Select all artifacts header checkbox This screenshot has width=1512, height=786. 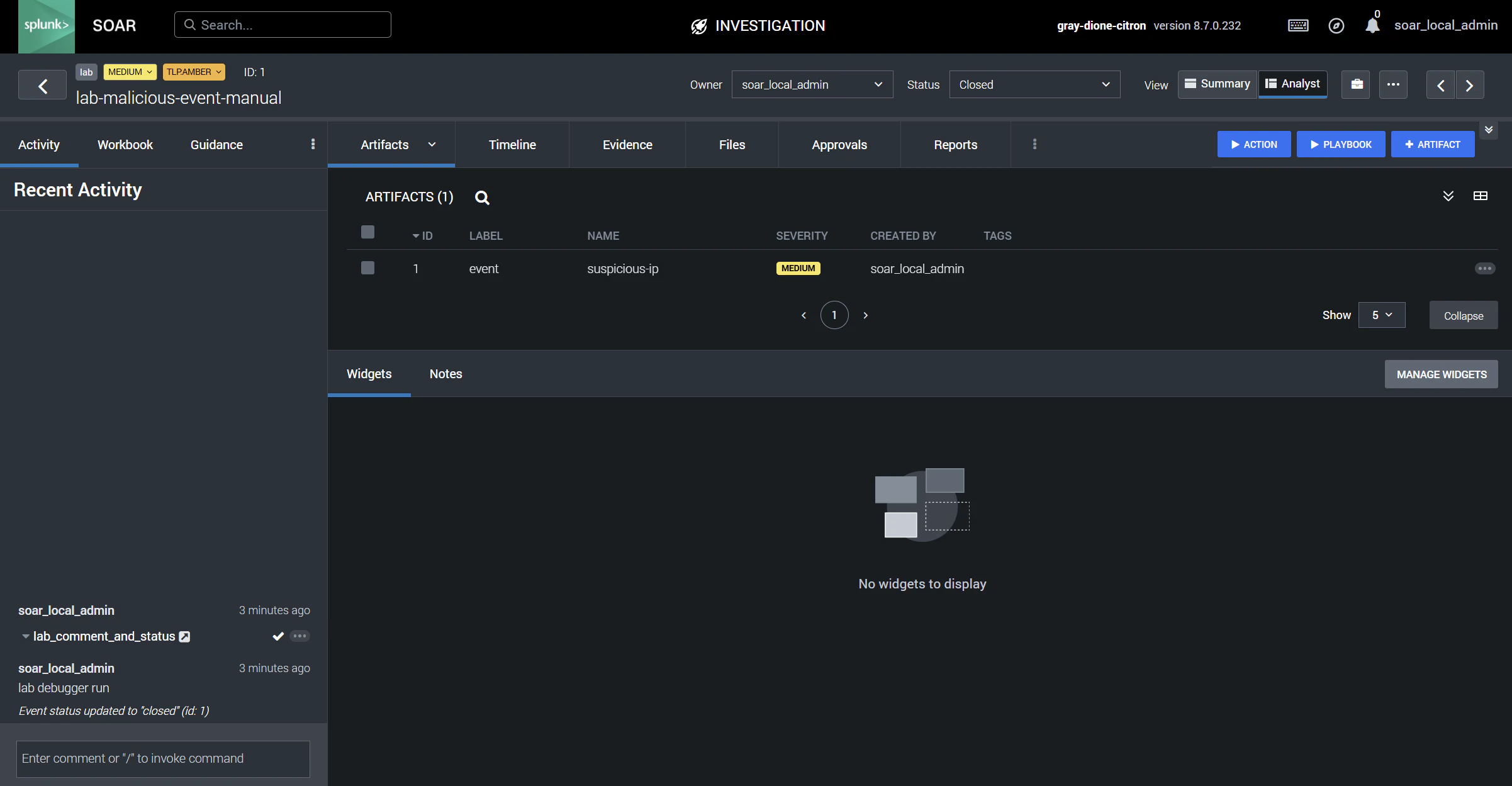pyautogui.click(x=367, y=232)
